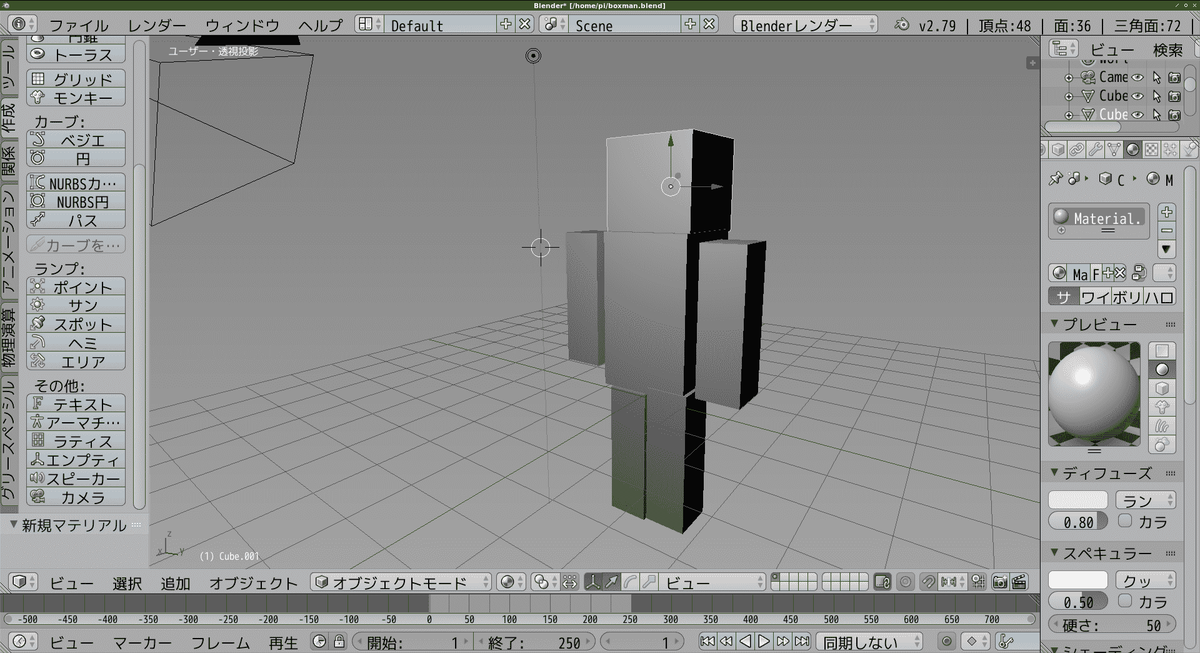Add a Monkey mesh from the toolbar
This screenshot has height=653, width=1200.
(75, 97)
